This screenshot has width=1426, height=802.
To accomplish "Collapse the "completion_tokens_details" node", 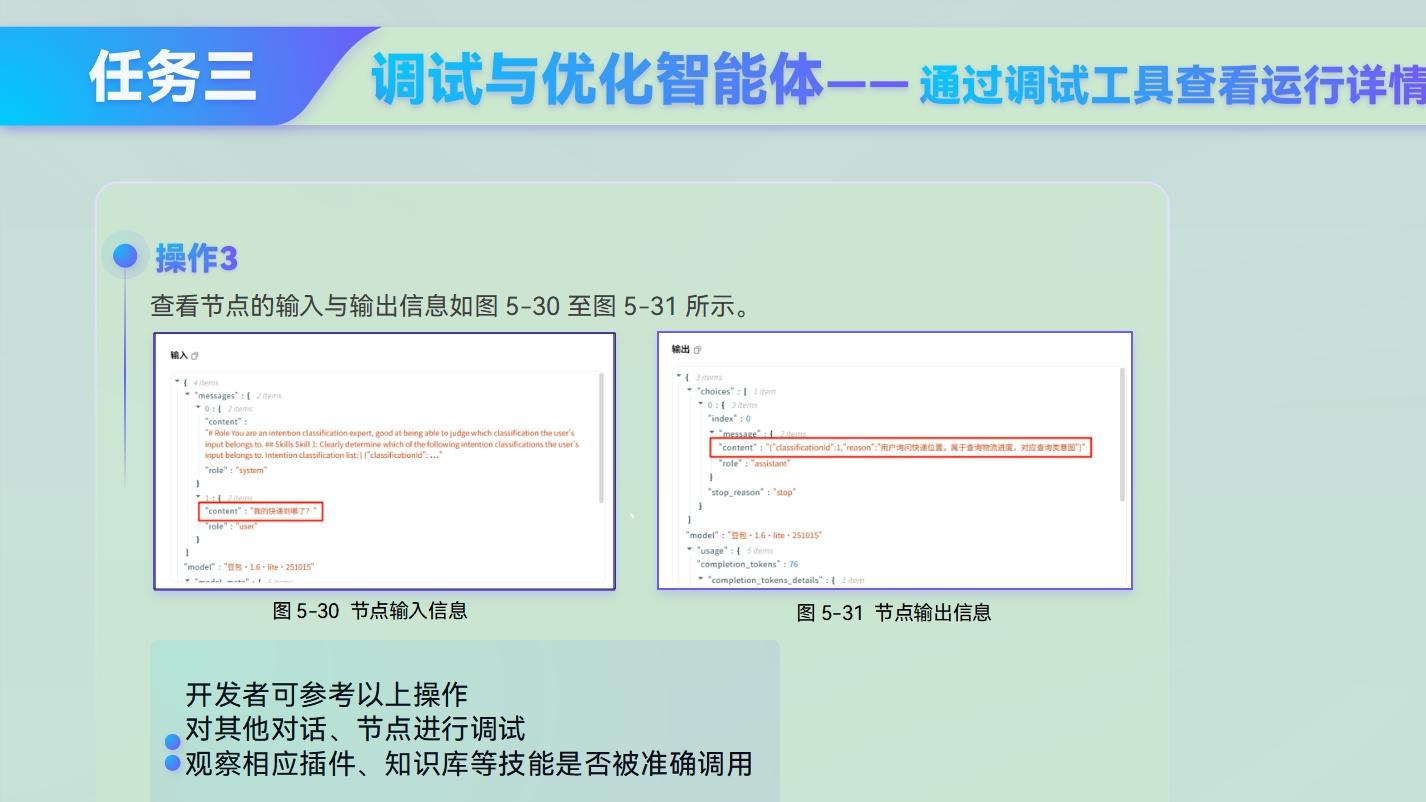I will click(x=701, y=579).
